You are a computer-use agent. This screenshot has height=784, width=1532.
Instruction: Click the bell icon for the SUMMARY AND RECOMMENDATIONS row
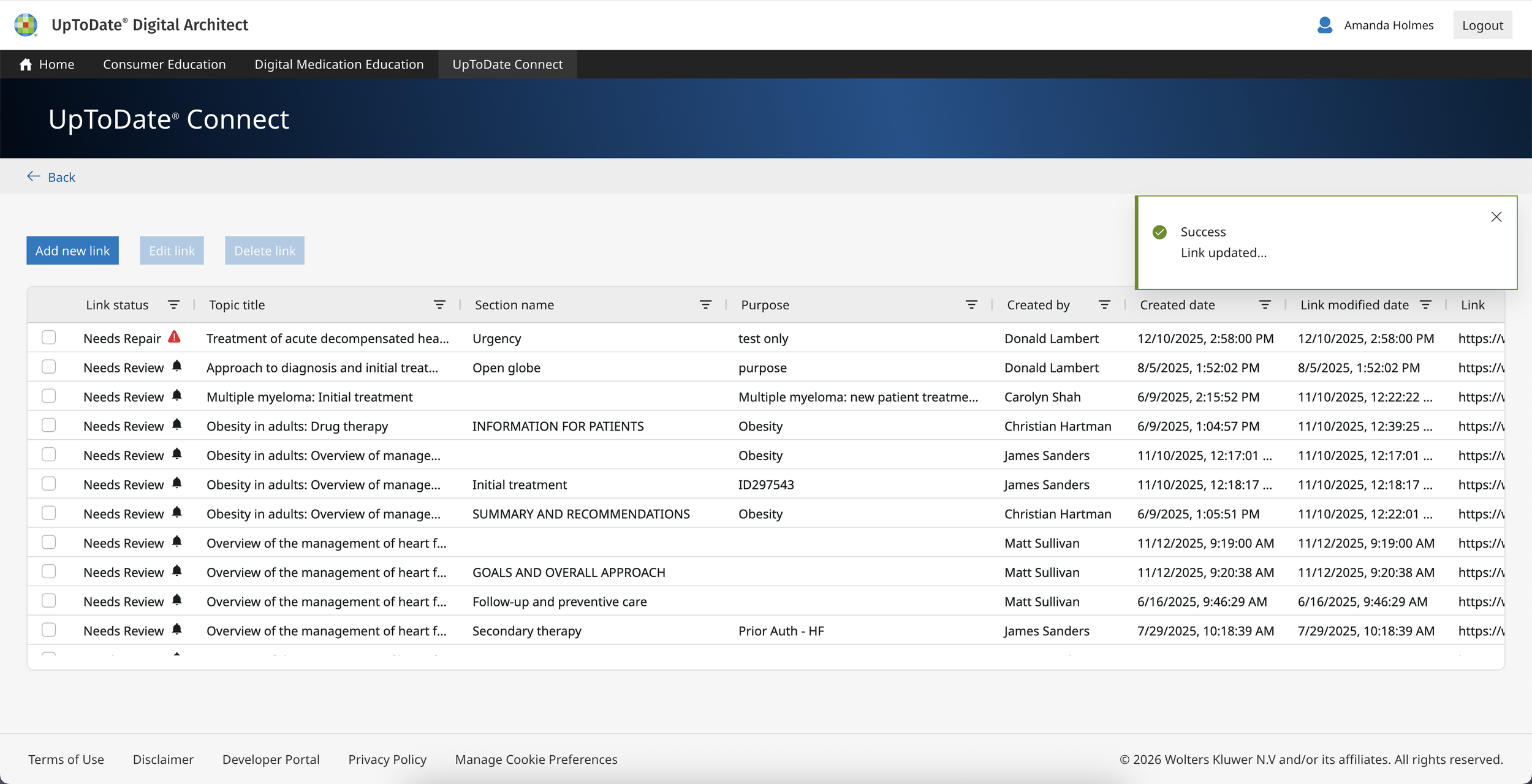click(177, 513)
